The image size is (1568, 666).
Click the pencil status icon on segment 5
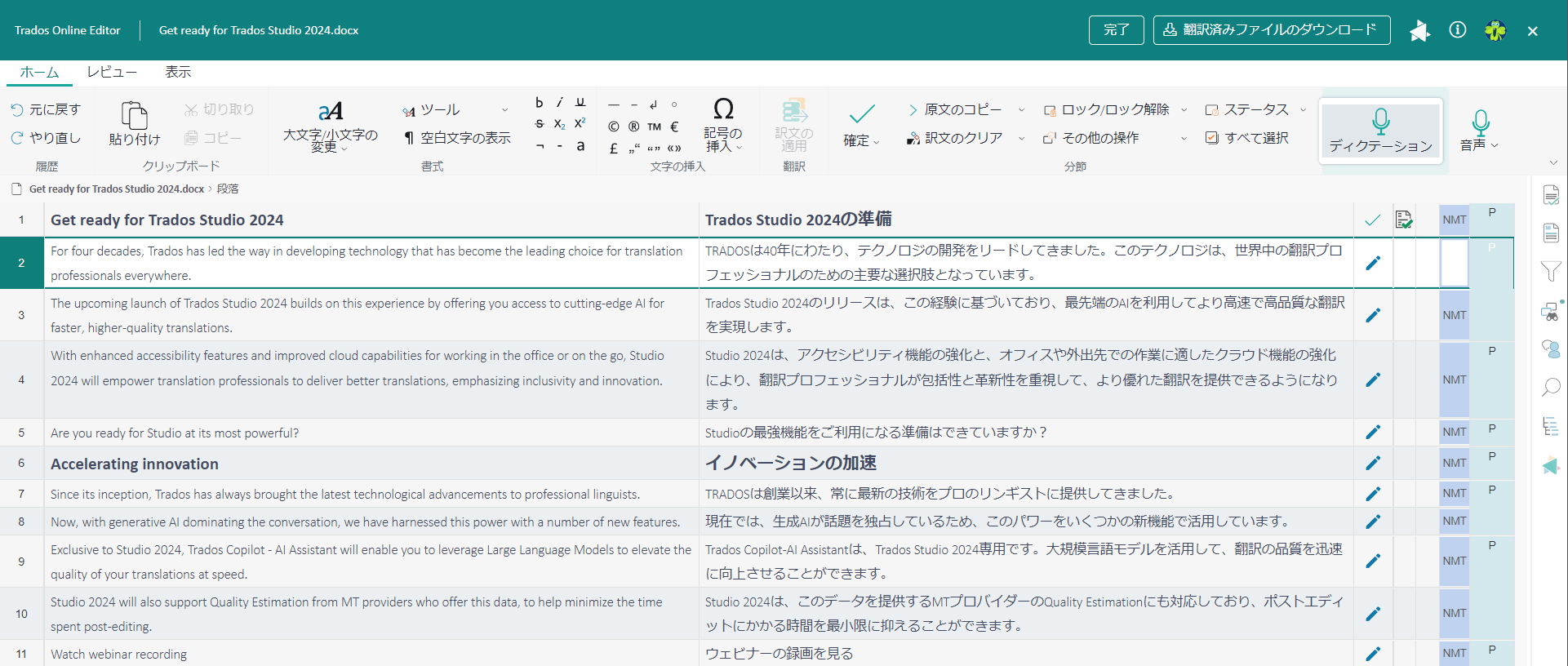click(x=1373, y=433)
